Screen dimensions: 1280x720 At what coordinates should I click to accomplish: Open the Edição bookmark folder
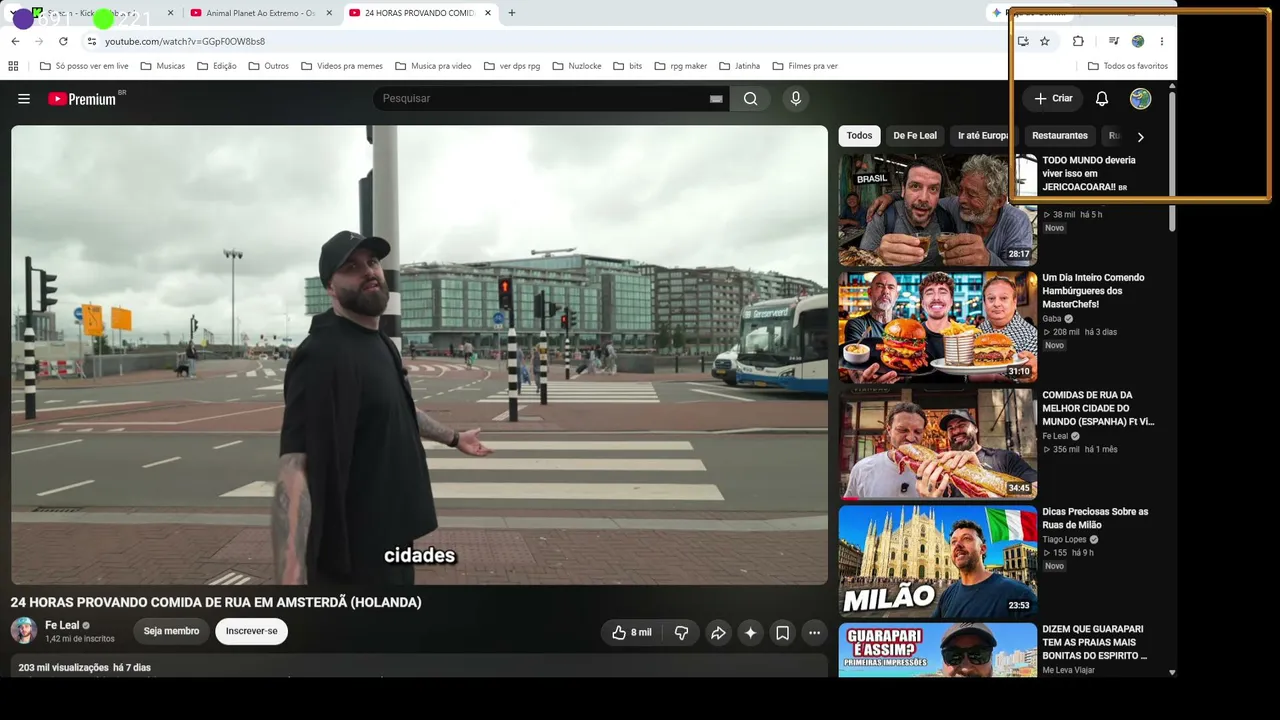217,66
